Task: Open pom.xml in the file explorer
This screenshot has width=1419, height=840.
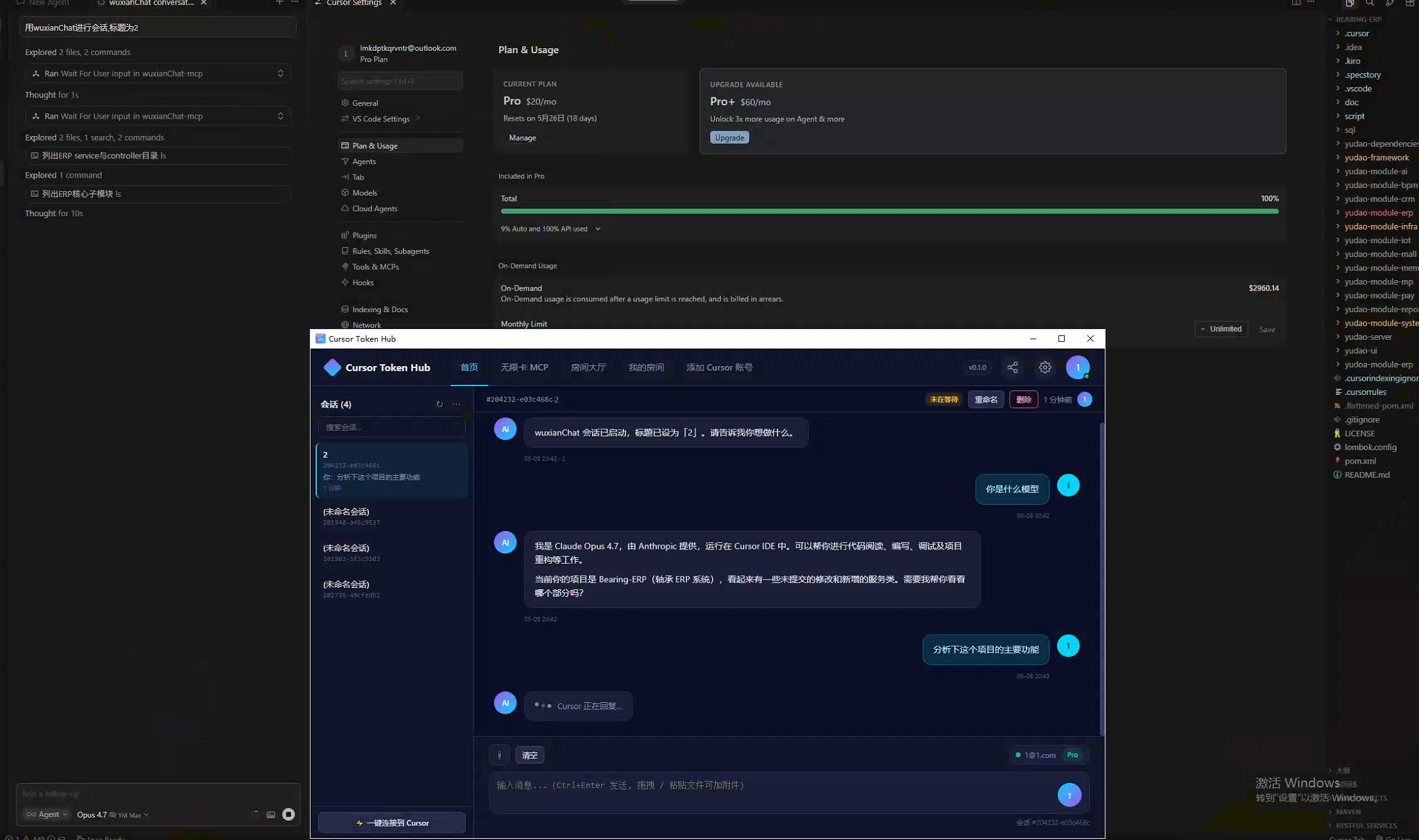Action: pos(1359,461)
